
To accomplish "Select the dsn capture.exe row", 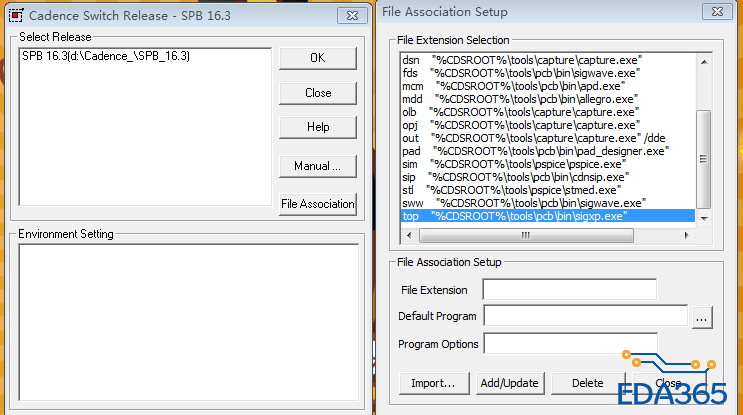I will pos(548,60).
